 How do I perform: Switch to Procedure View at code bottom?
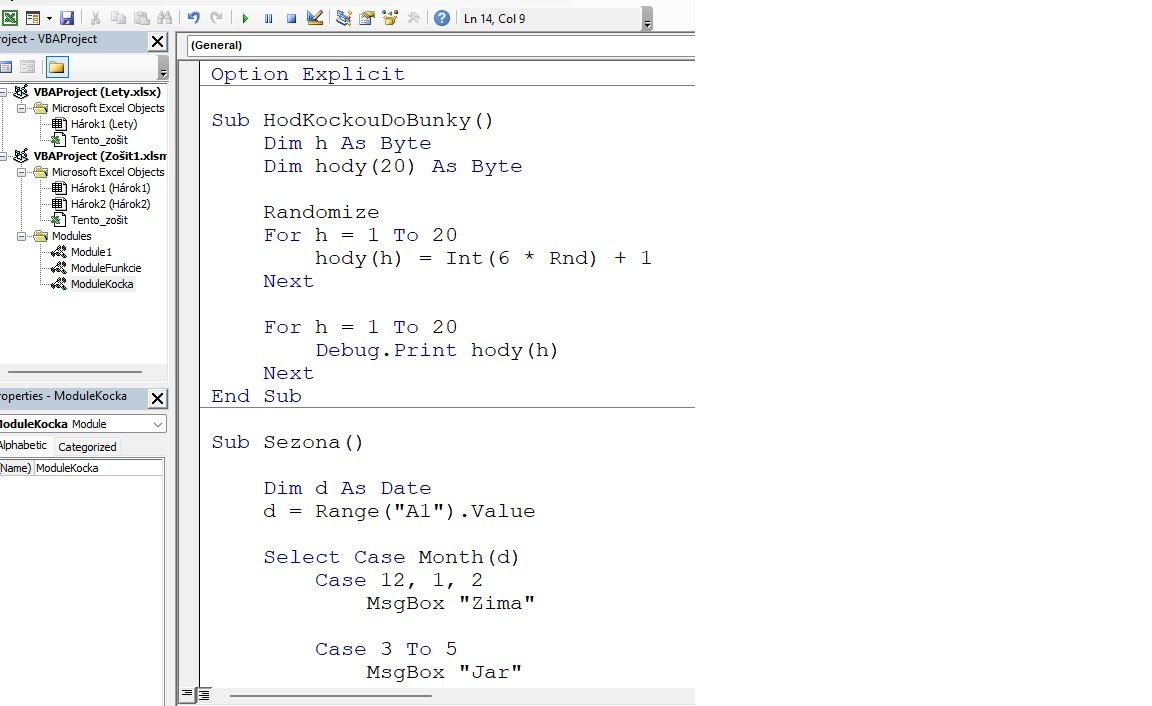point(187,694)
